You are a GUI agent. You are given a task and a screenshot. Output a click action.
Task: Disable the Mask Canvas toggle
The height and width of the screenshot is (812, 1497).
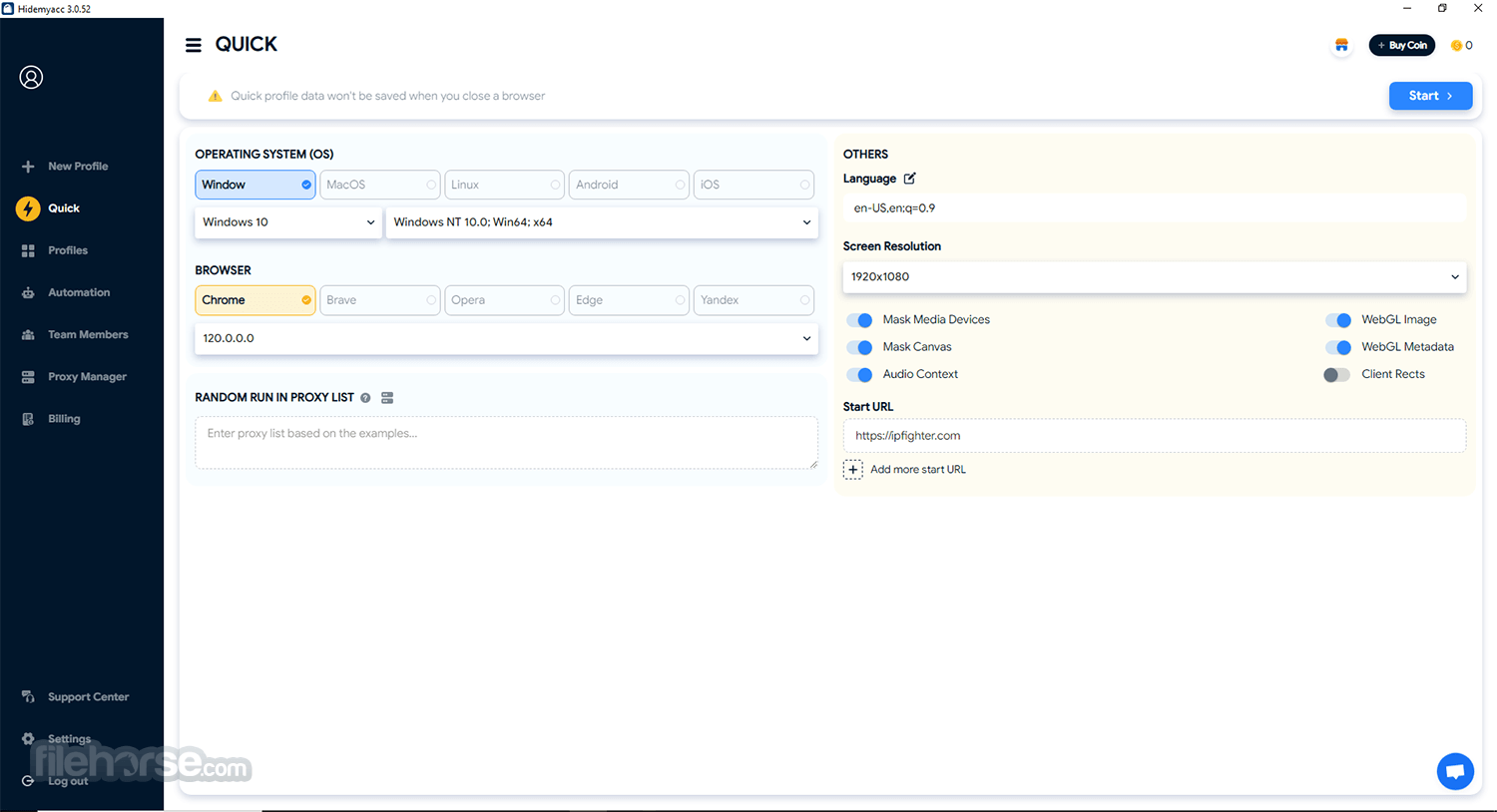tap(859, 347)
